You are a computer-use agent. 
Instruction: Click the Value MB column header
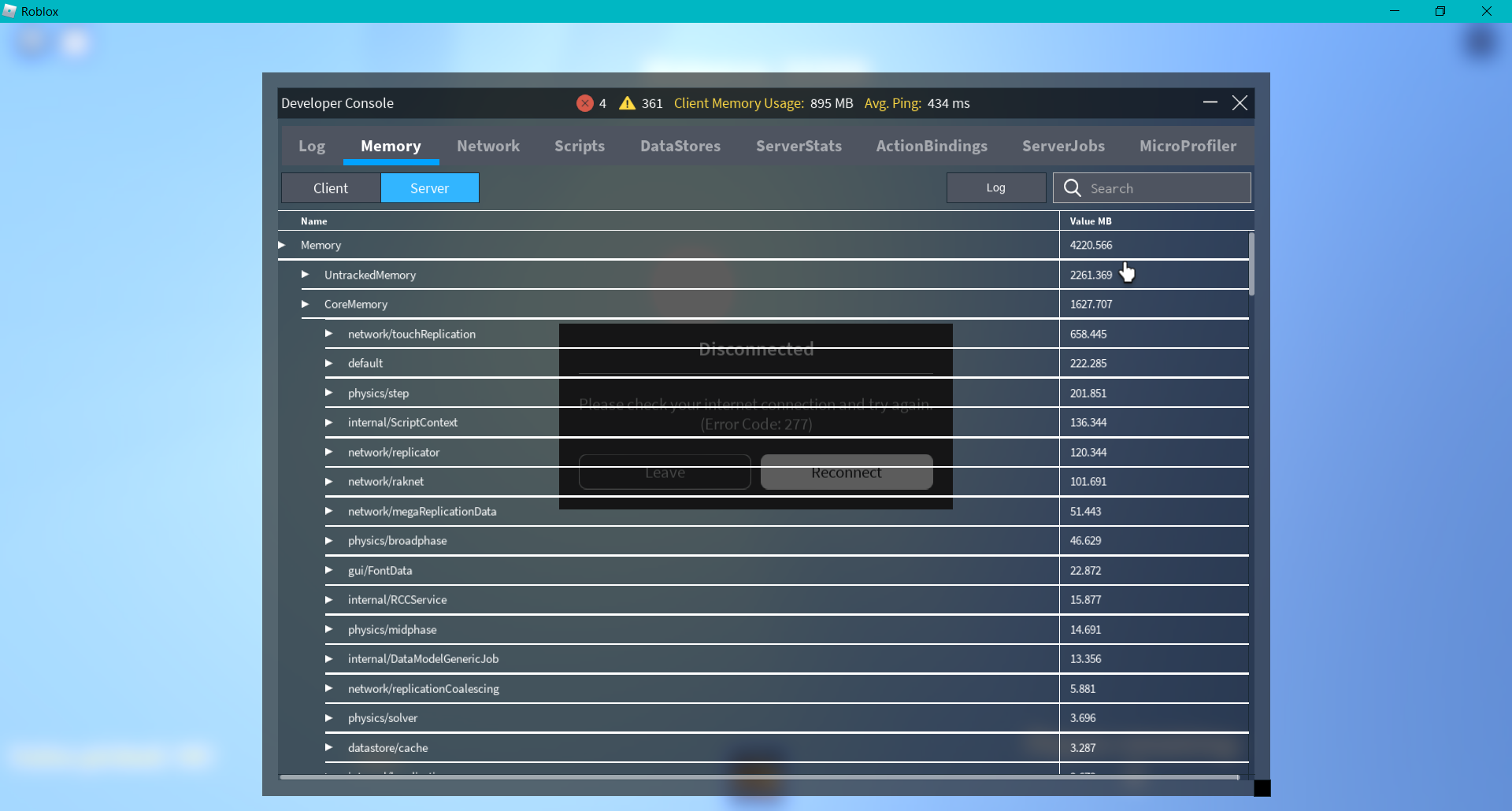(x=1091, y=221)
